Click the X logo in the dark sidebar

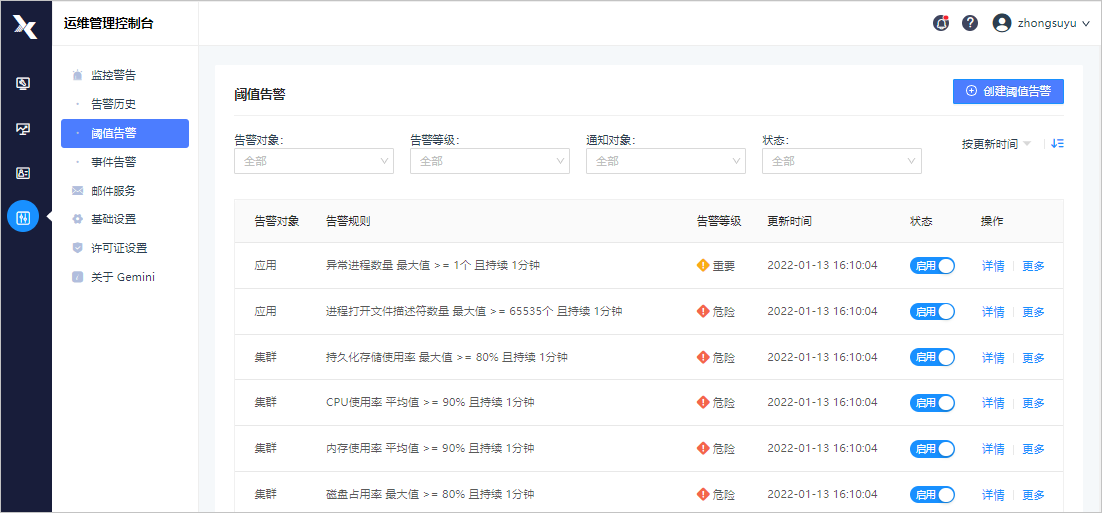pyautogui.click(x=24, y=27)
